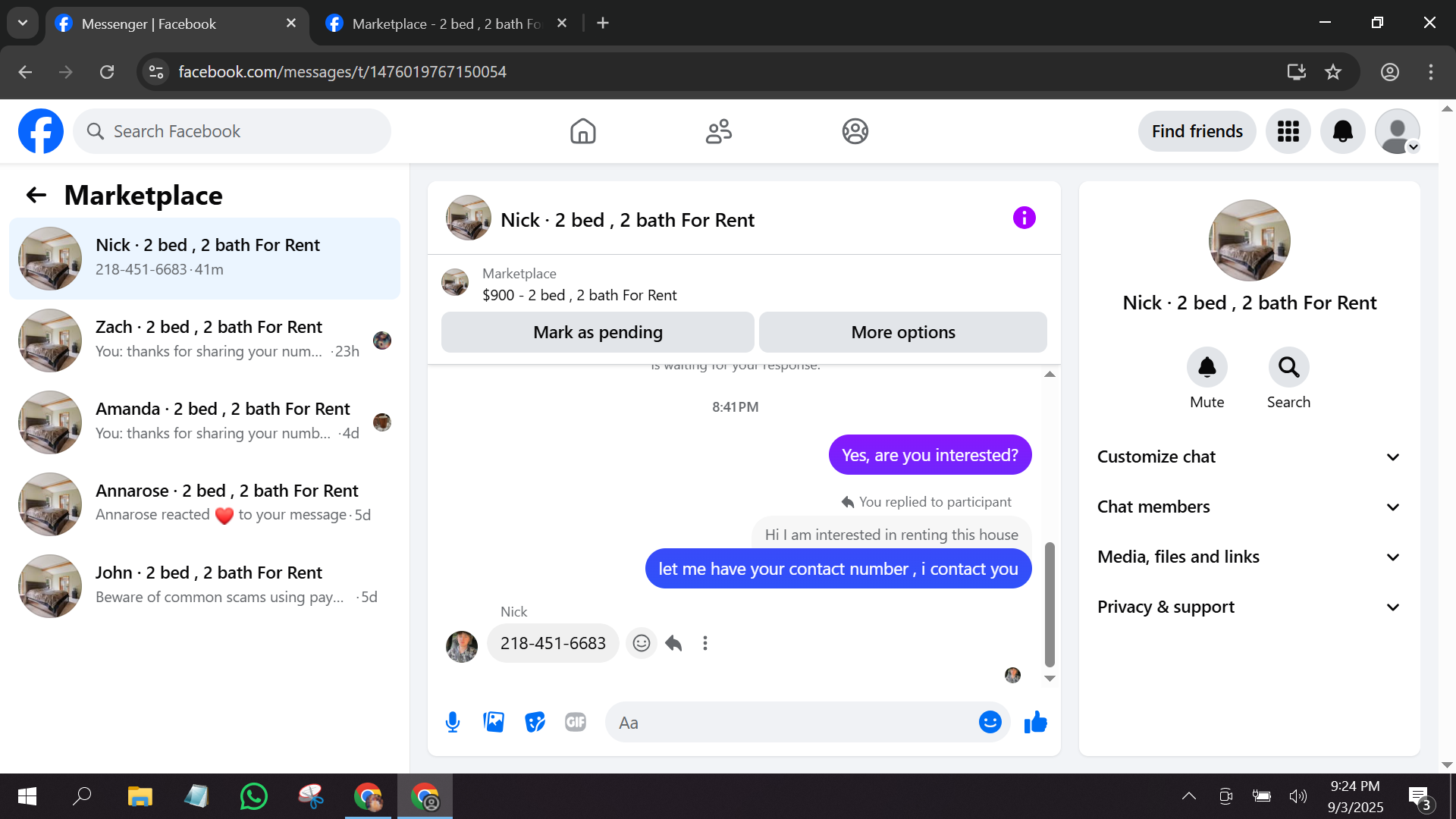
Task: Click the address bar URL
Action: [x=343, y=72]
